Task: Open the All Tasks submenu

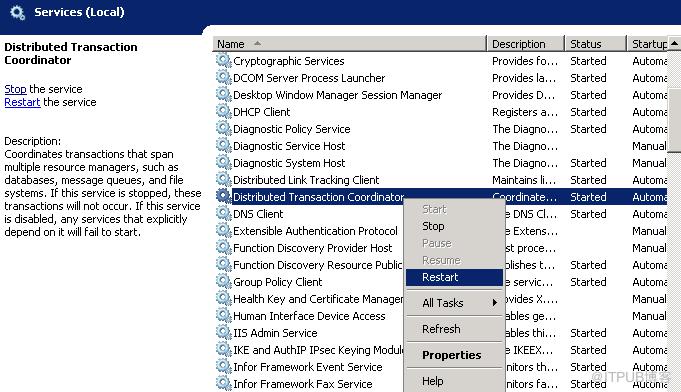Action: tap(454, 303)
